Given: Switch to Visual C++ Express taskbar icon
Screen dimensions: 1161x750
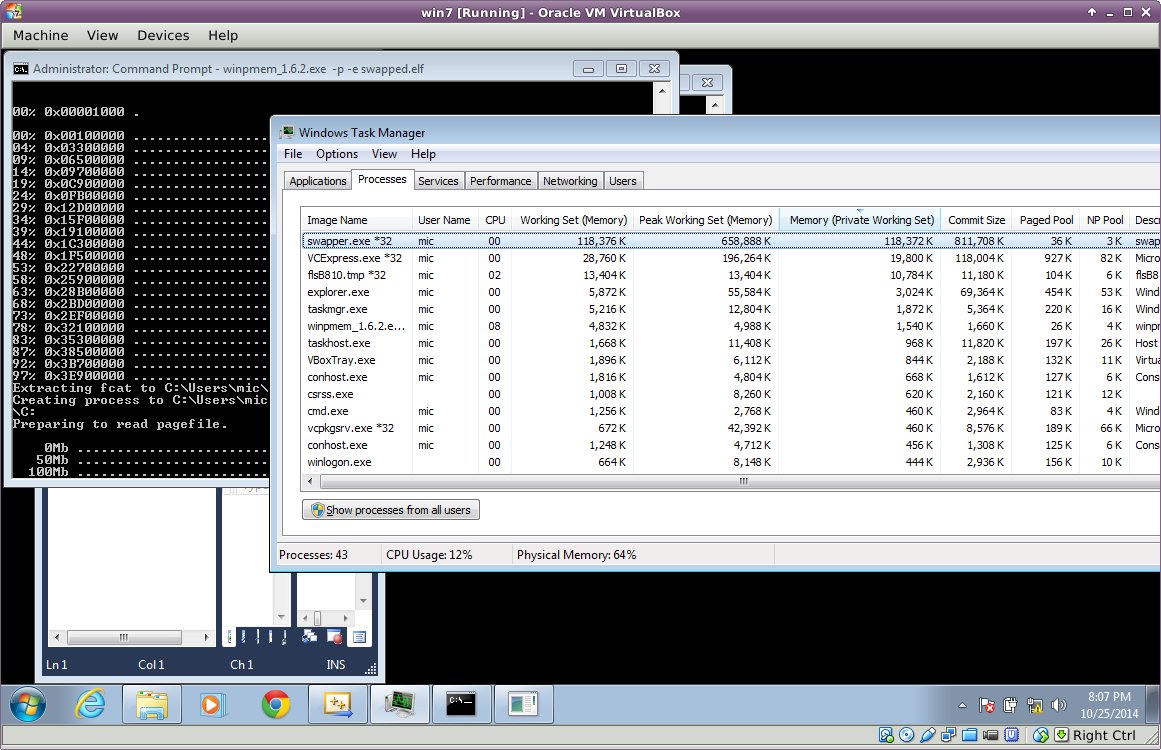Looking at the screenshot, I should point(338,704).
